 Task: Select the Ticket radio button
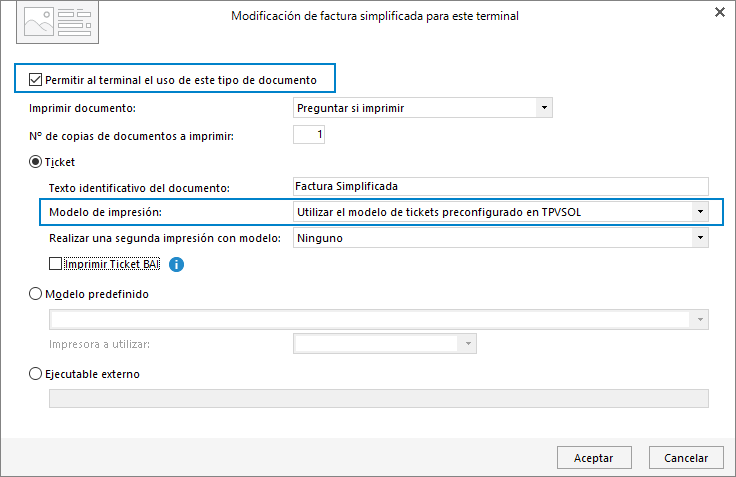click(x=36, y=162)
